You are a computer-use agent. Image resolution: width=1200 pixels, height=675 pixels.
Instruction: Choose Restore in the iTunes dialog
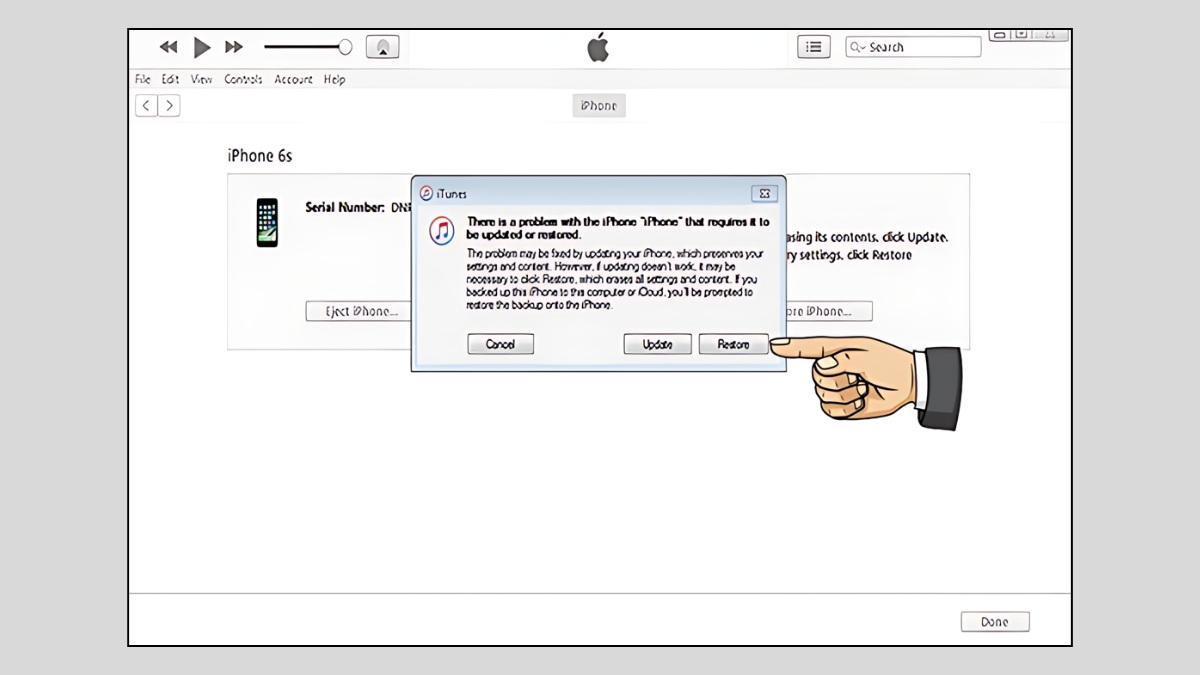[733, 344]
